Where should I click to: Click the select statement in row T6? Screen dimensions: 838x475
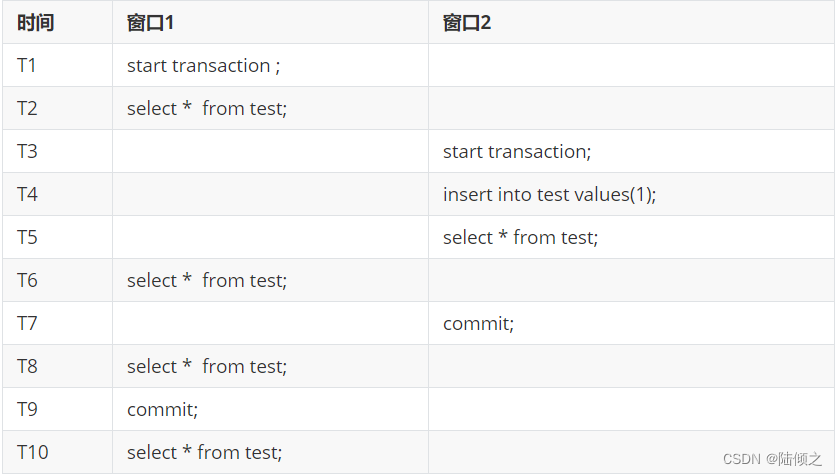207,281
